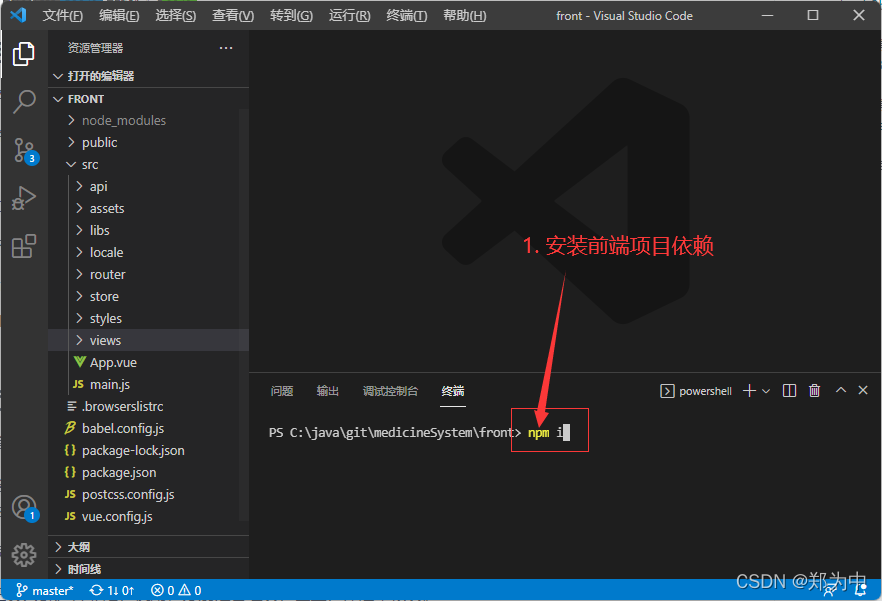Image resolution: width=882 pixels, height=601 pixels.
Task: Open vue.config.js file
Action: point(148,516)
